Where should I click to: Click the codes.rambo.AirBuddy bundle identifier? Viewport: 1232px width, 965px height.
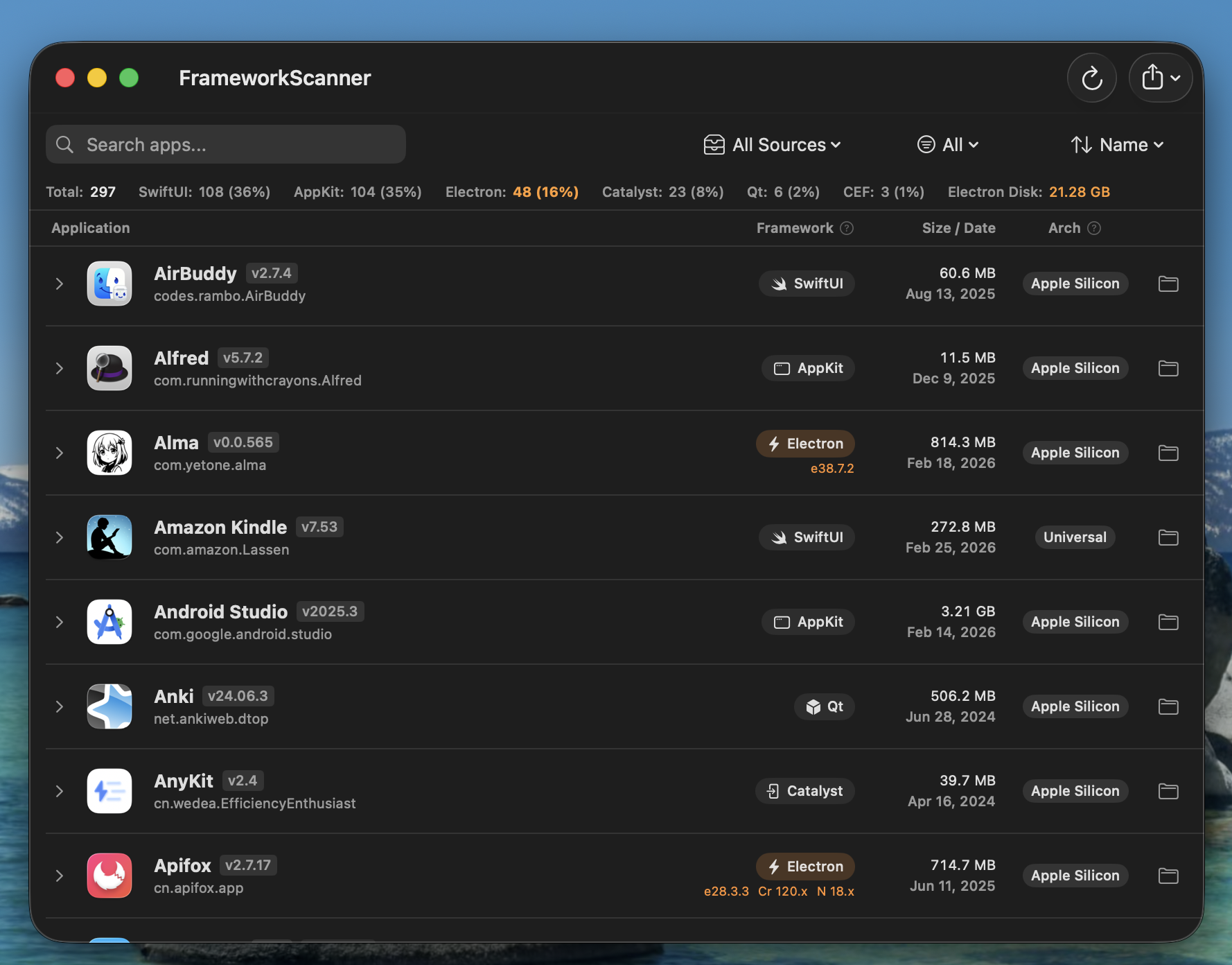tap(229, 296)
